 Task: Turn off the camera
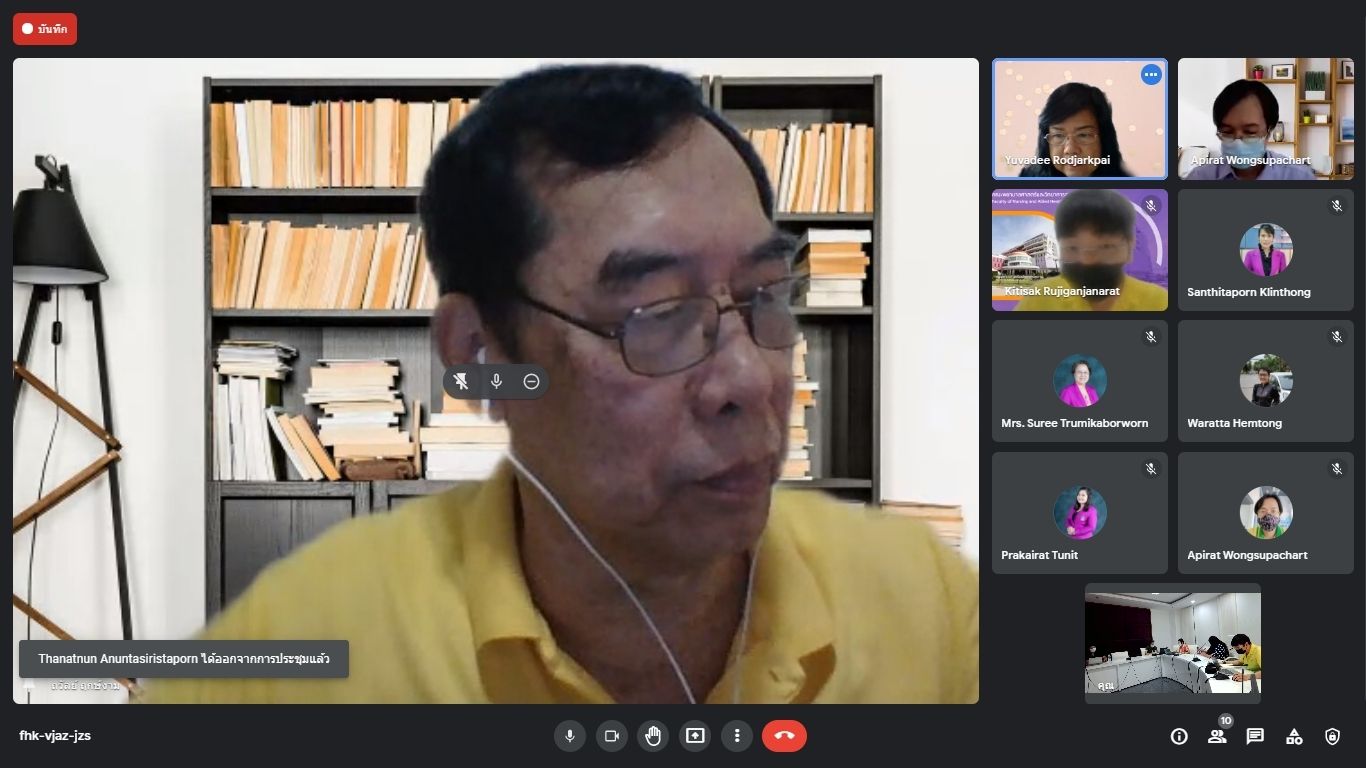click(612, 736)
